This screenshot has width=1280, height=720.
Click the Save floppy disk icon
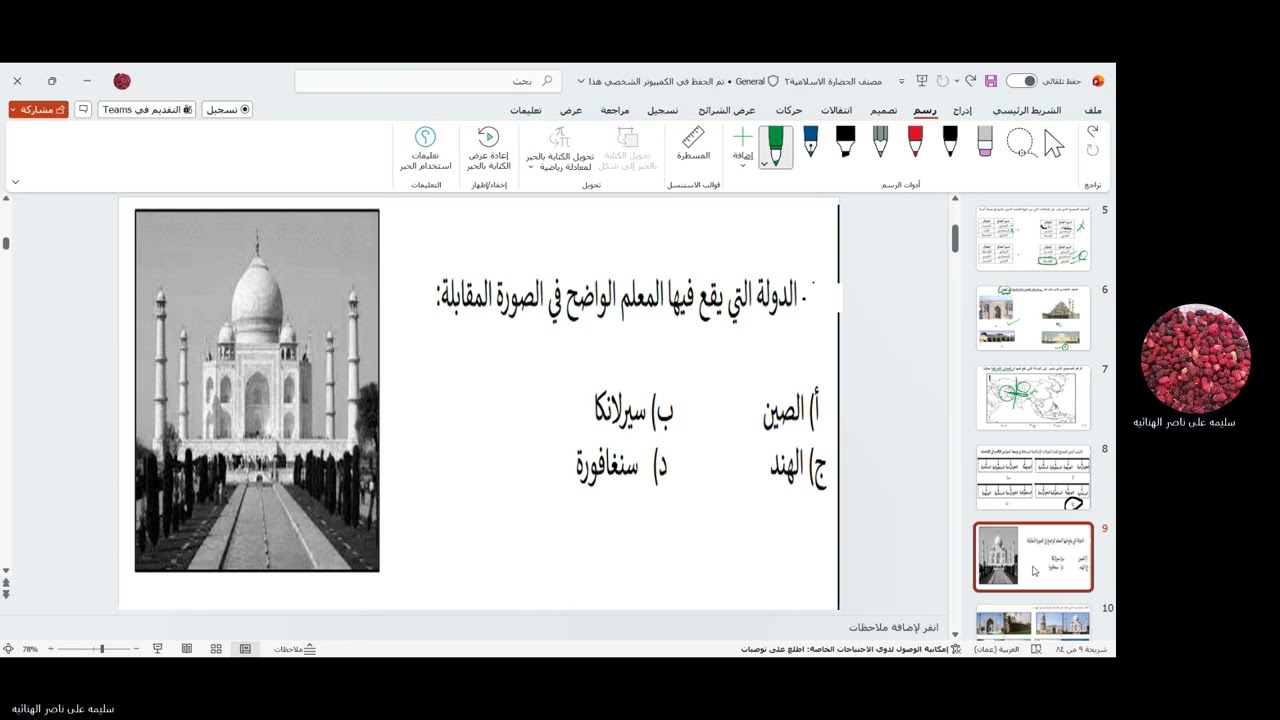click(x=990, y=81)
